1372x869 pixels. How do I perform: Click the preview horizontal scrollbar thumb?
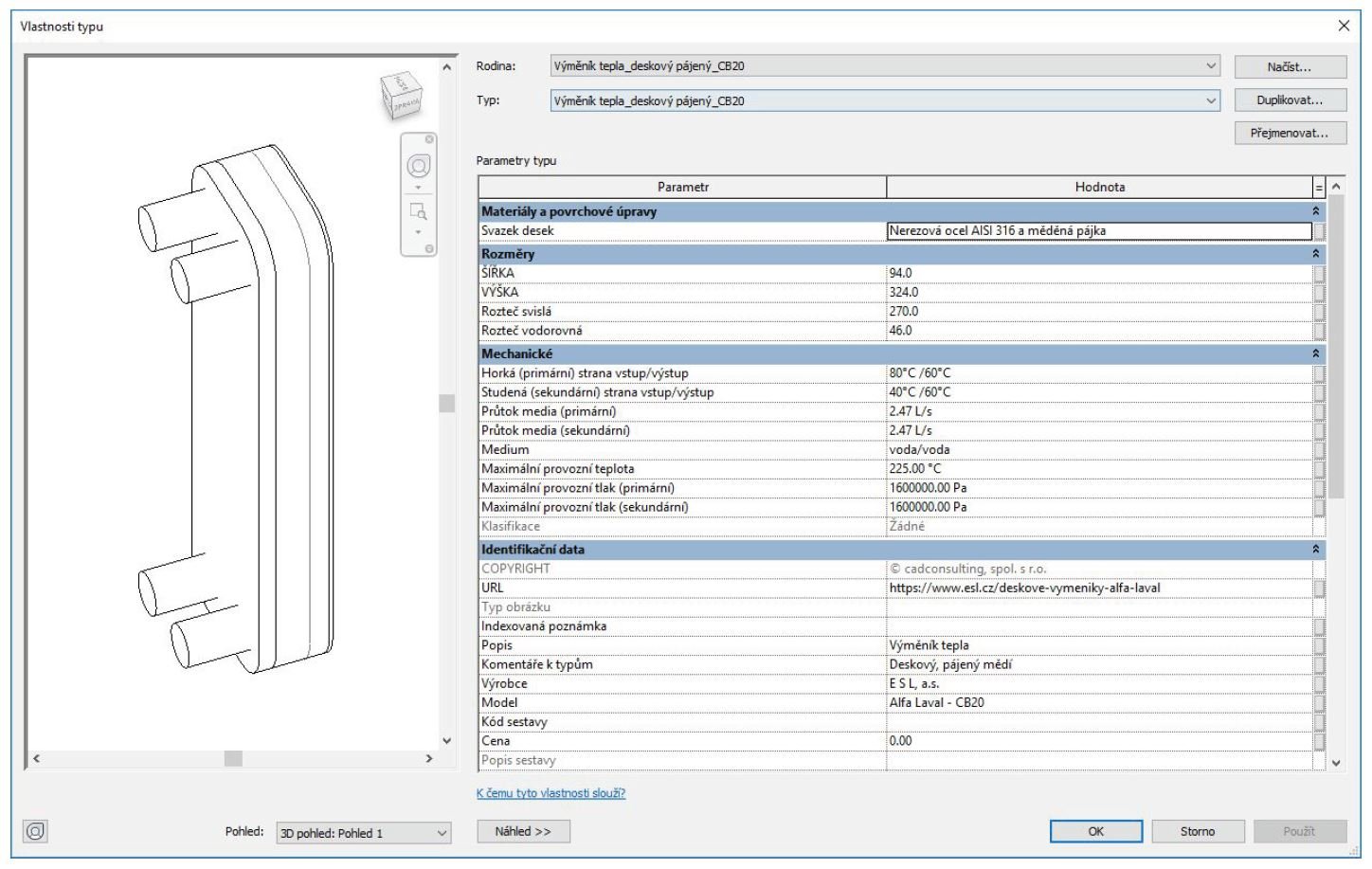pyautogui.click(x=233, y=758)
